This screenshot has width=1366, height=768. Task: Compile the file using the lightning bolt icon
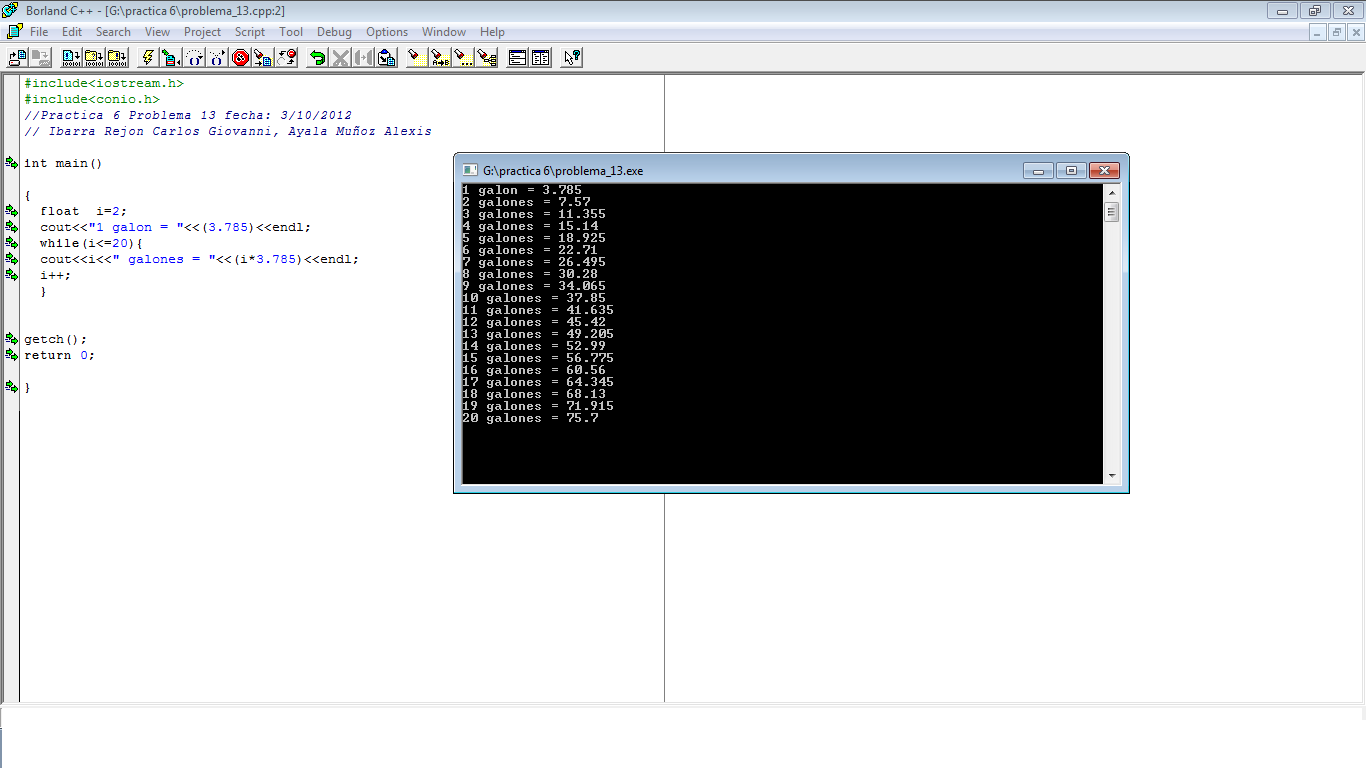click(x=146, y=57)
